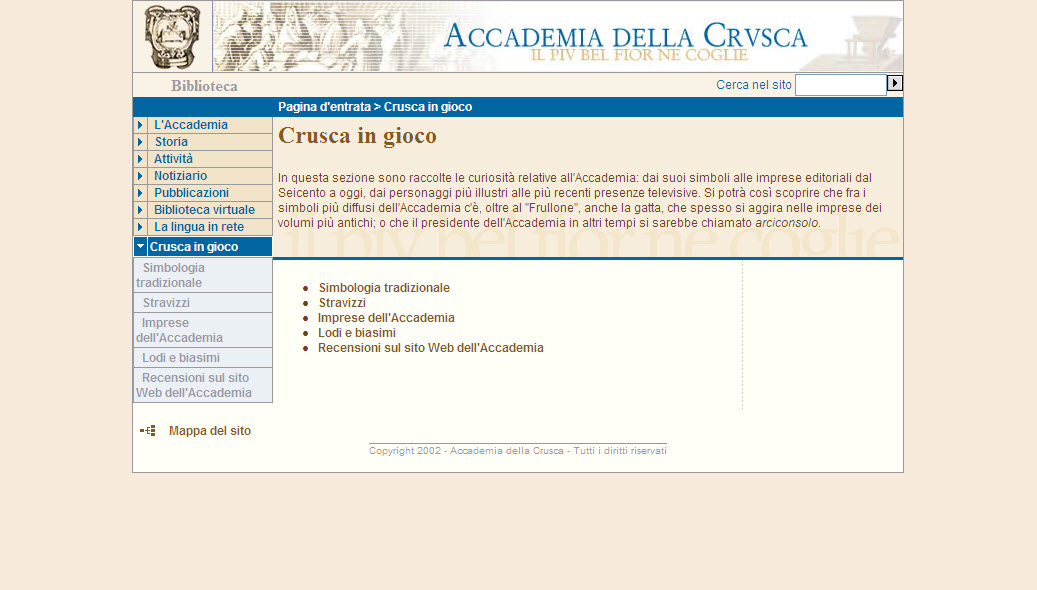The image size is (1037, 590).
Task: Open the L'Accademia menu item
Action: tap(190, 125)
